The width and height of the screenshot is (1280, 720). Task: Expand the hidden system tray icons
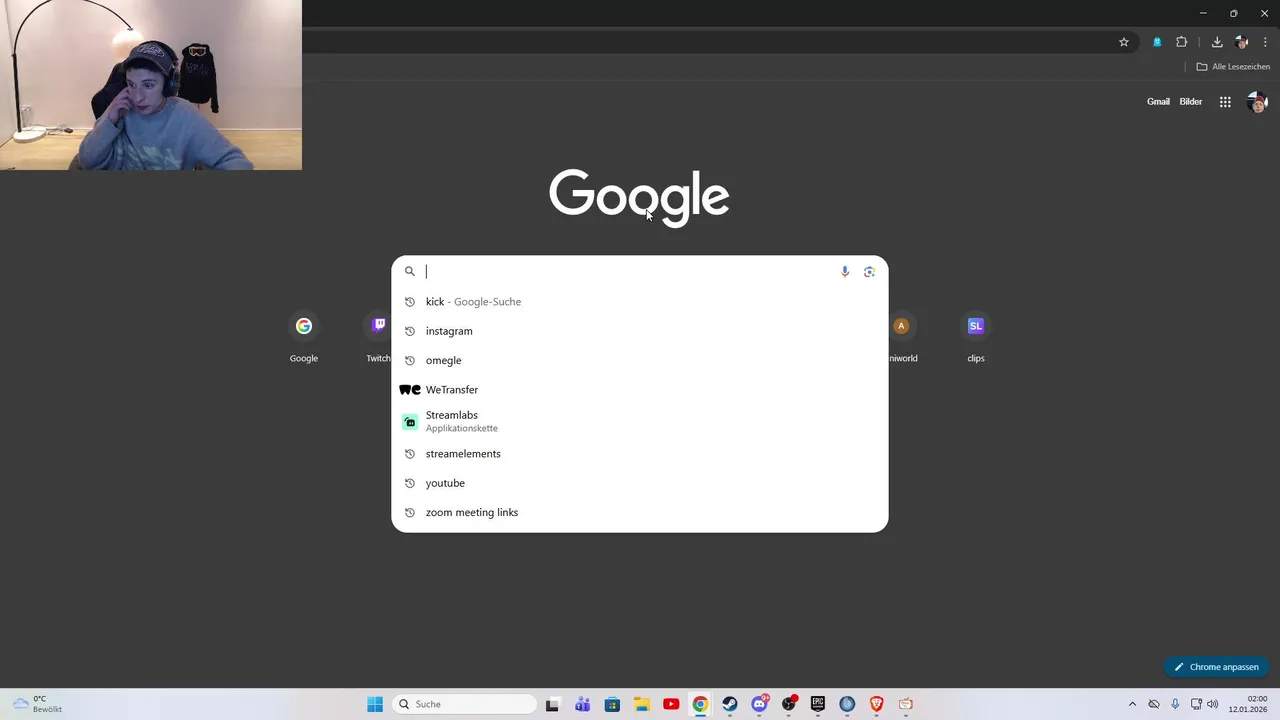1132,704
